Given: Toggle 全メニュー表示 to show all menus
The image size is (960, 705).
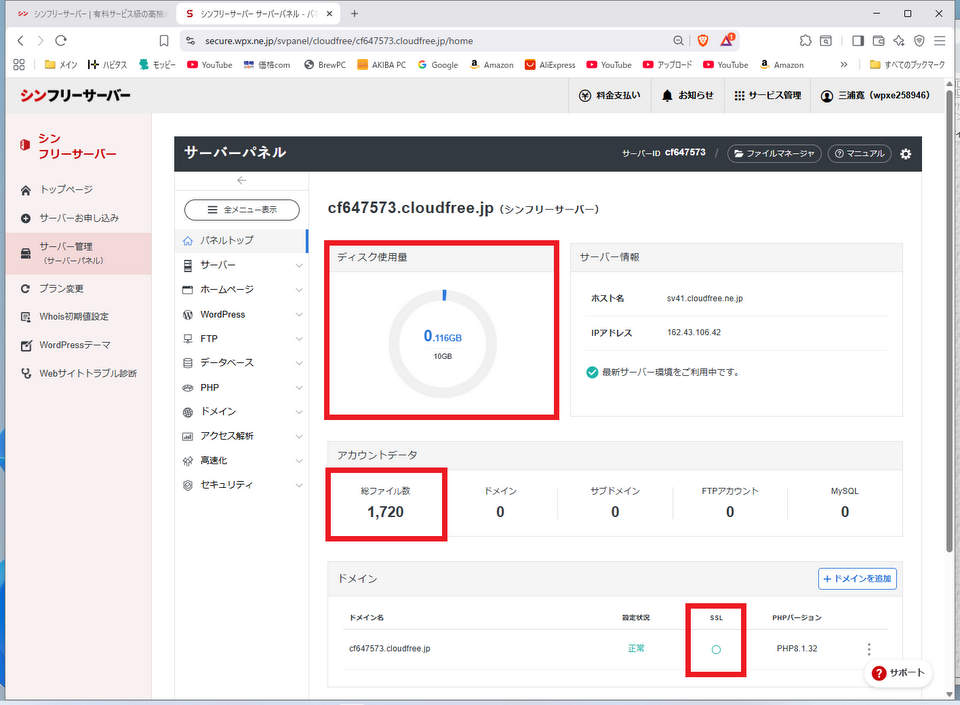Looking at the screenshot, I should [x=242, y=210].
